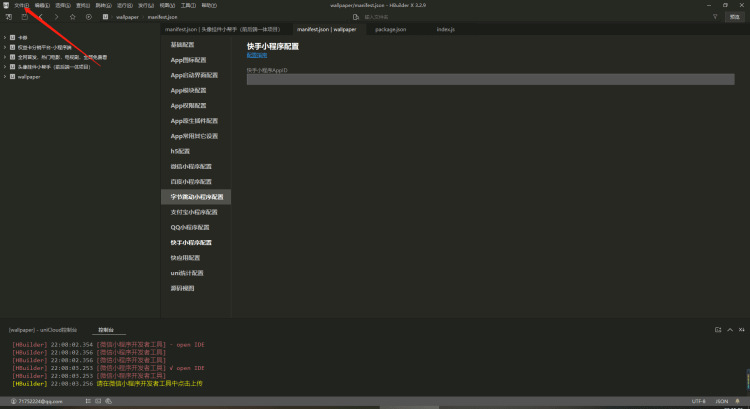Expand the 全网首发 project node
Viewport: 750px width, 409px height.
click(5, 57)
